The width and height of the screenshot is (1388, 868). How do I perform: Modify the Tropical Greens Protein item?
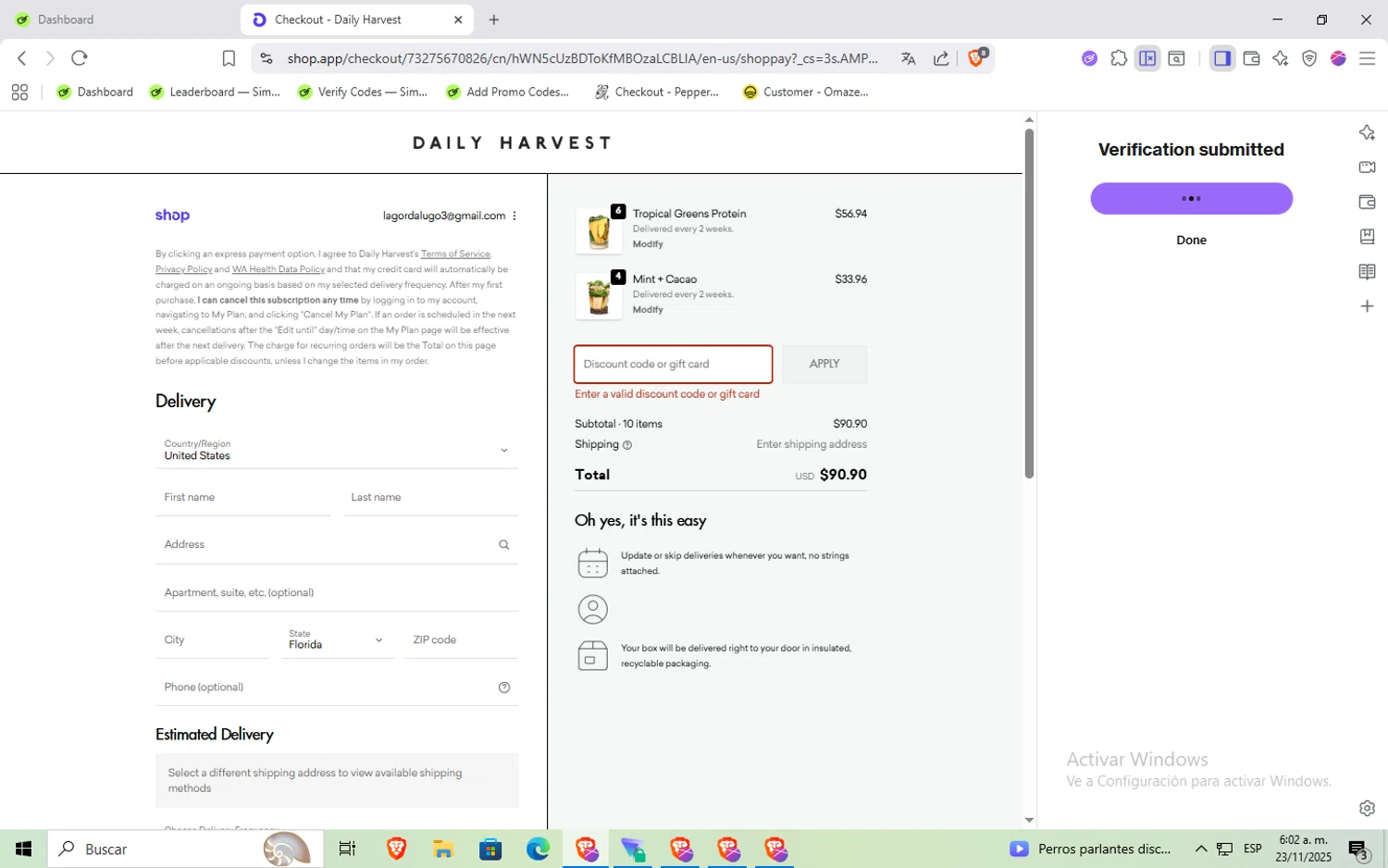(648, 244)
